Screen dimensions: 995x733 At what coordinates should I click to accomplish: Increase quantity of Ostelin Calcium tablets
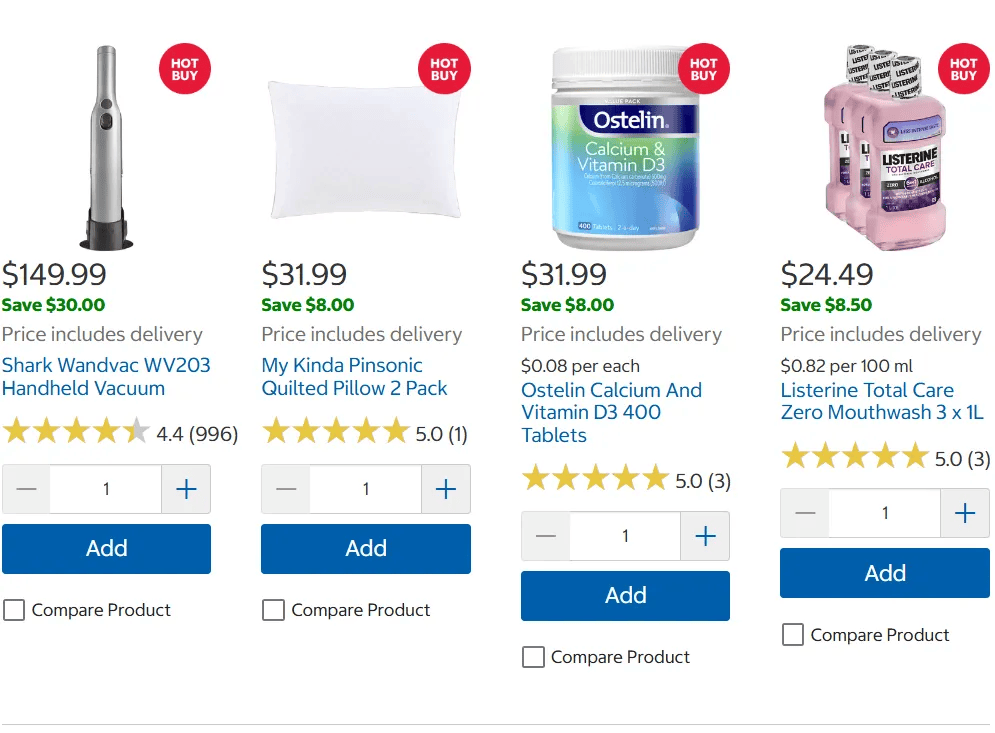click(x=705, y=536)
